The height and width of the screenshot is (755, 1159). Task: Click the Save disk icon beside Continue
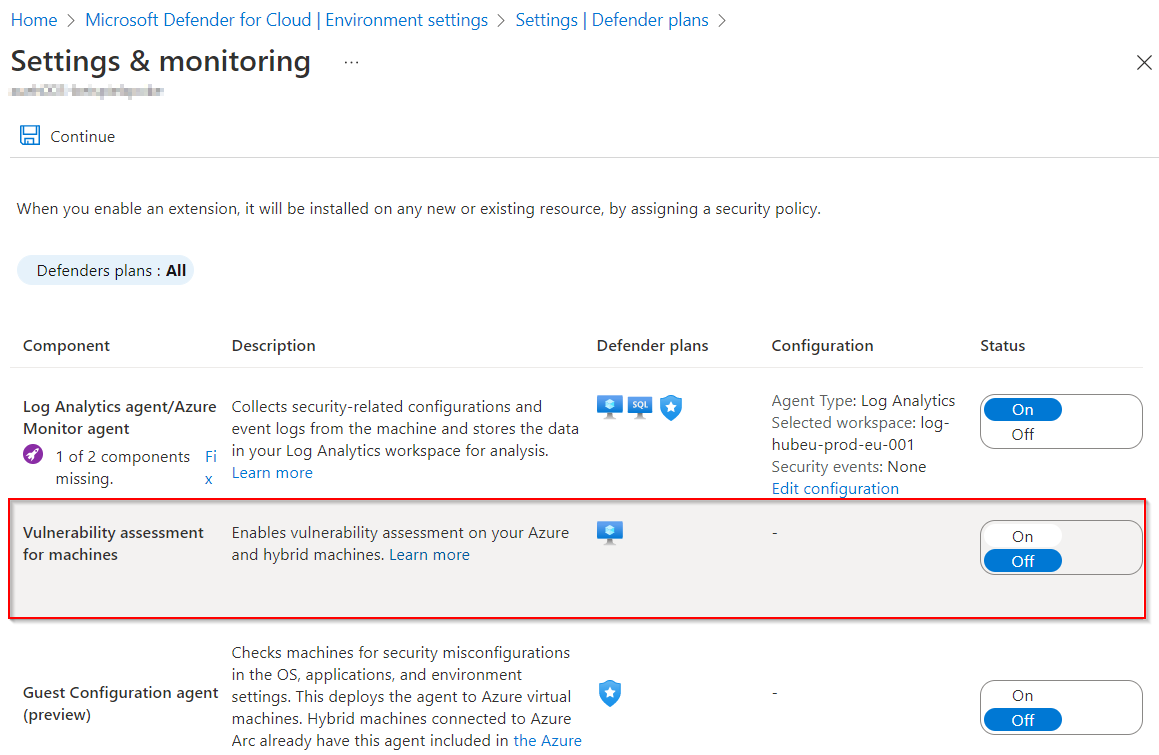point(30,134)
